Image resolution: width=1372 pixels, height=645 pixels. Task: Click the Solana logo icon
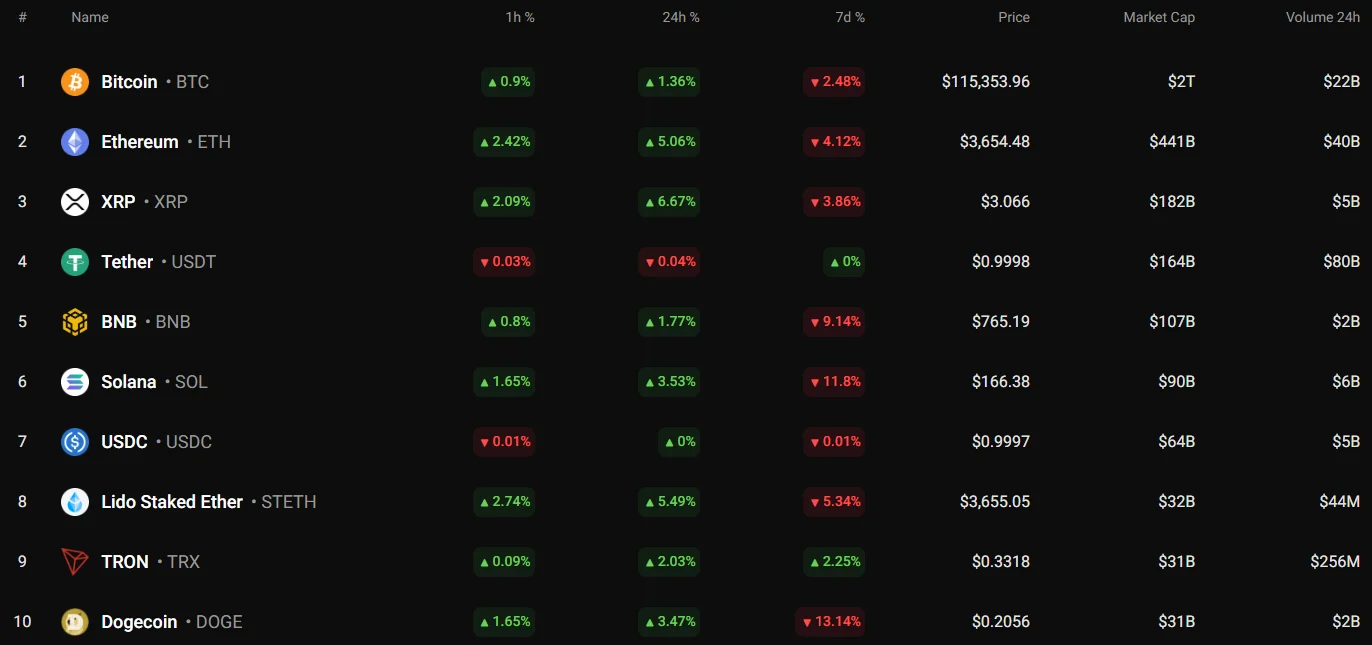[75, 382]
